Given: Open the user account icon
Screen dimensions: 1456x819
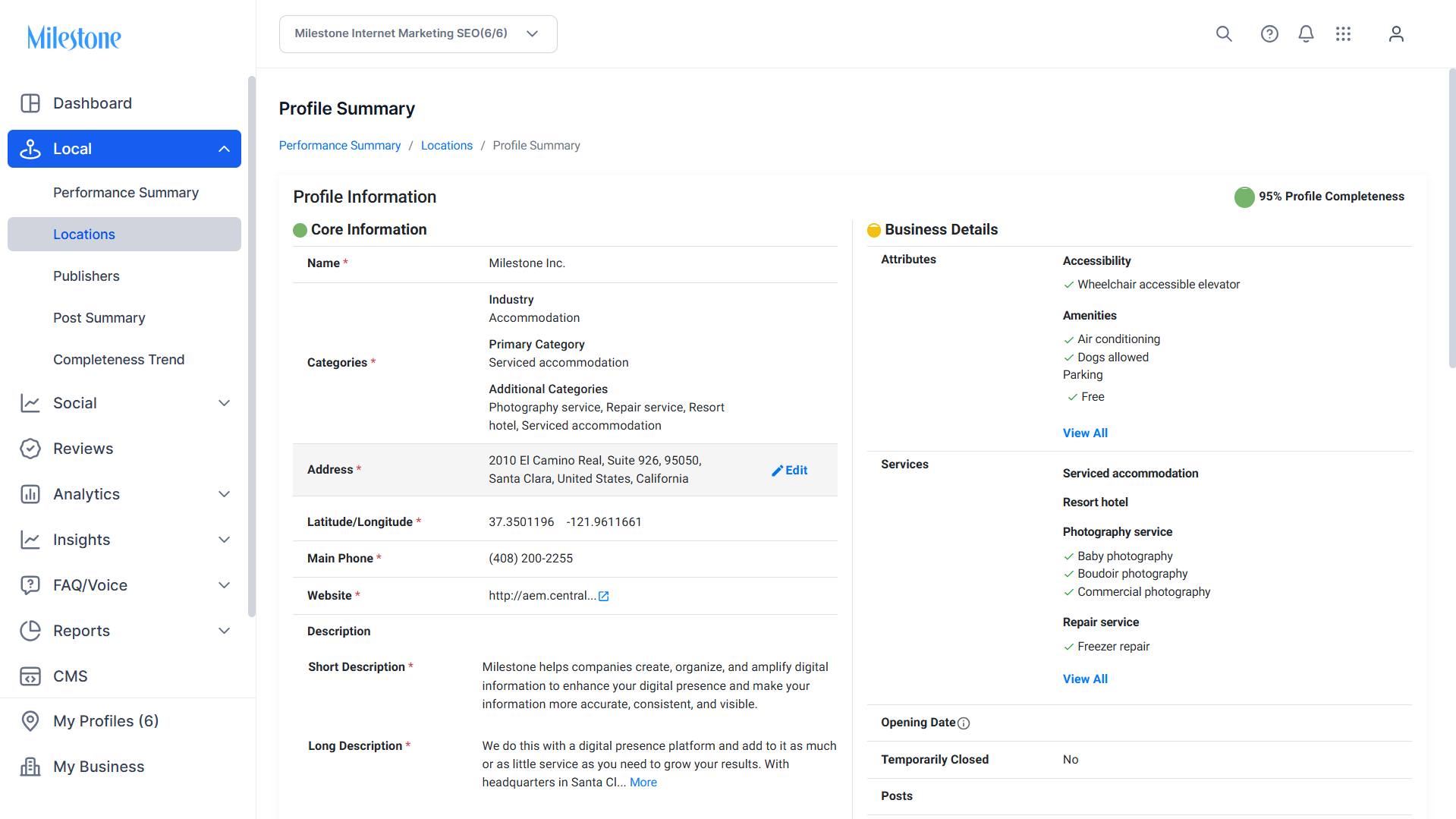Looking at the screenshot, I should click(x=1396, y=34).
